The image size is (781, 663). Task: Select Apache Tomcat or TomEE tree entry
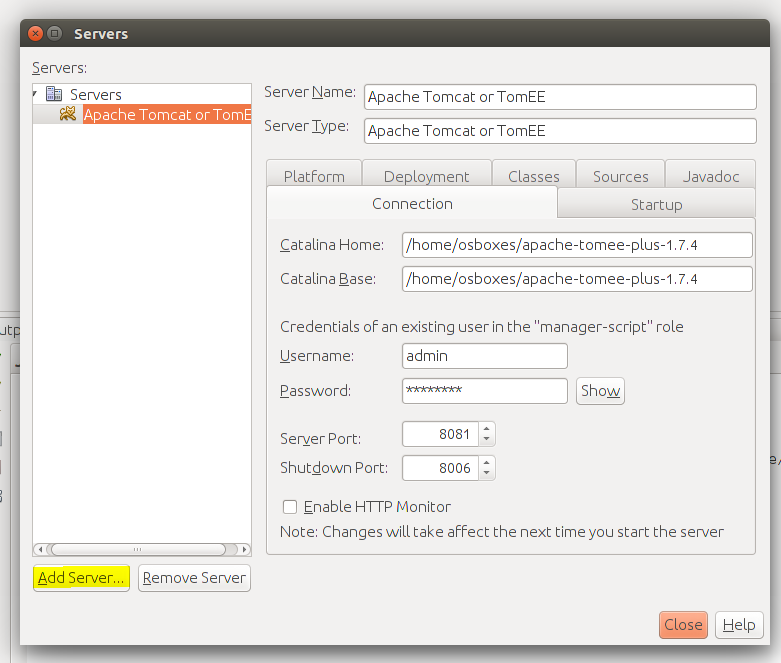click(x=167, y=115)
